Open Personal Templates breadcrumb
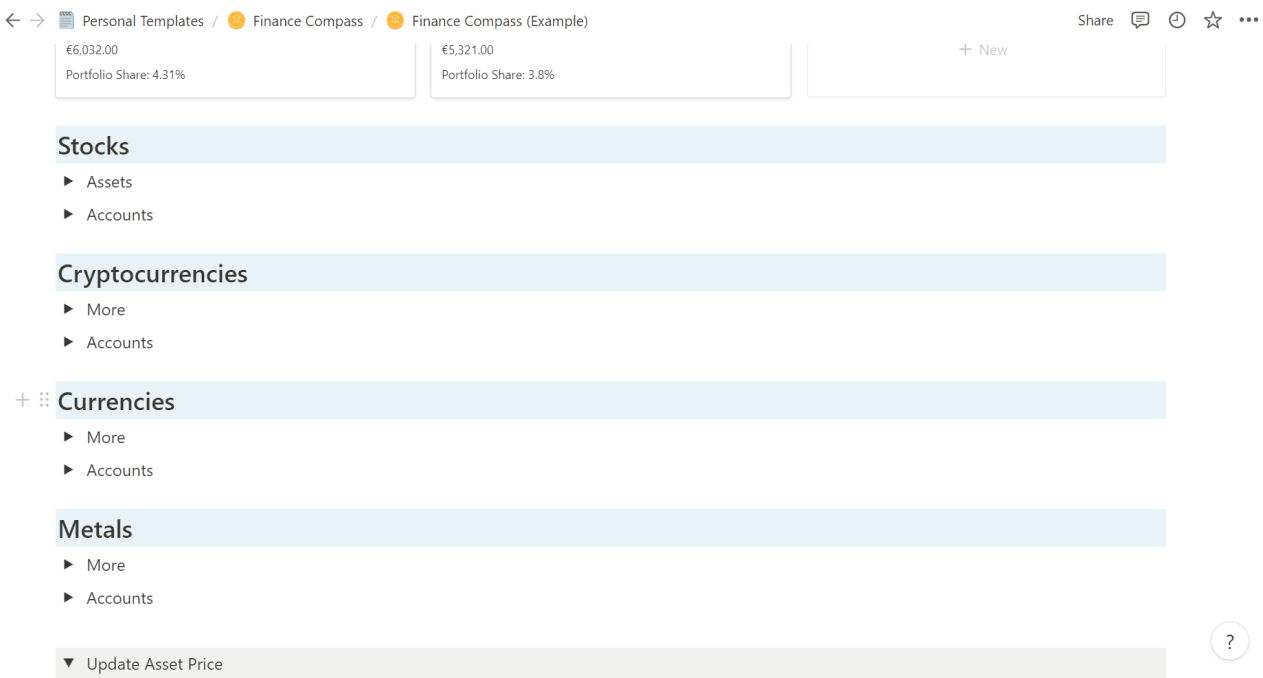Image resolution: width=1263 pixels, height=678 pixels. 143,21
